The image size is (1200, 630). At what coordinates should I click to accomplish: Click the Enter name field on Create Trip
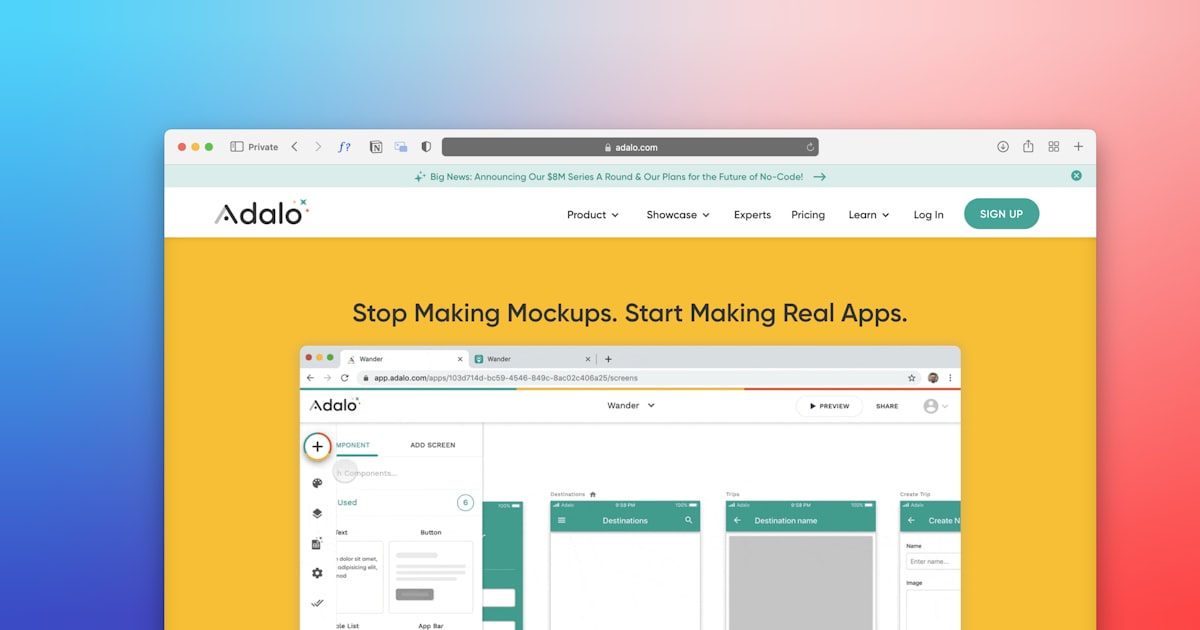[x=932, y=562]
